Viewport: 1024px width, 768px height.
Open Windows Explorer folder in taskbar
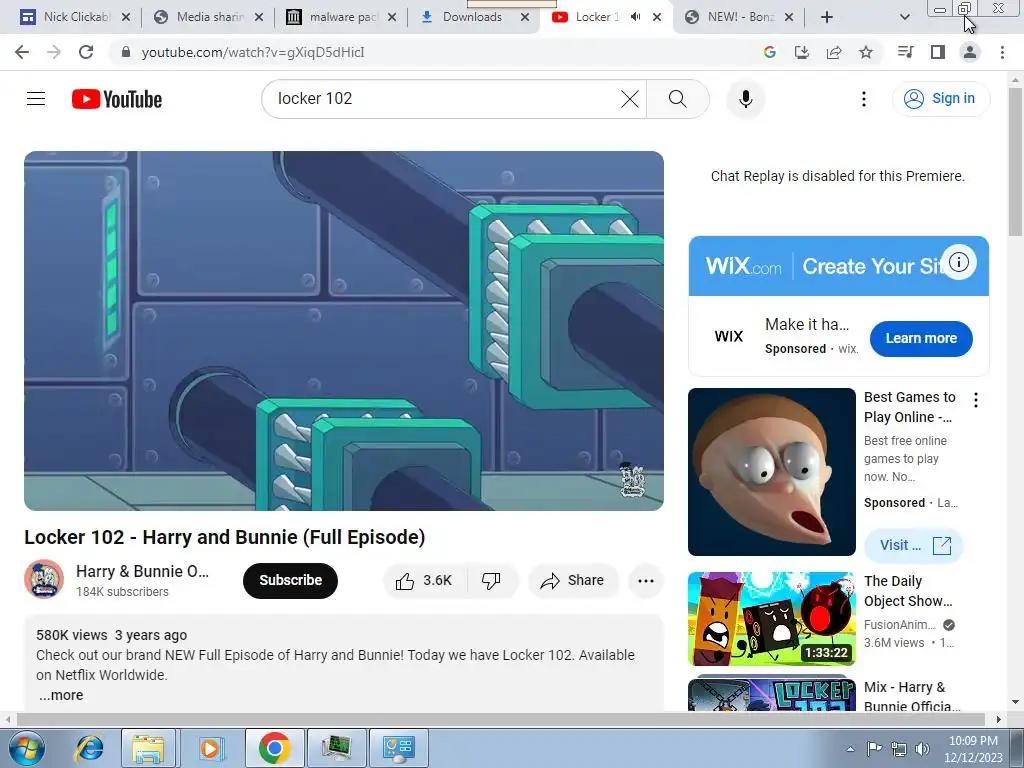click(148, 748)
